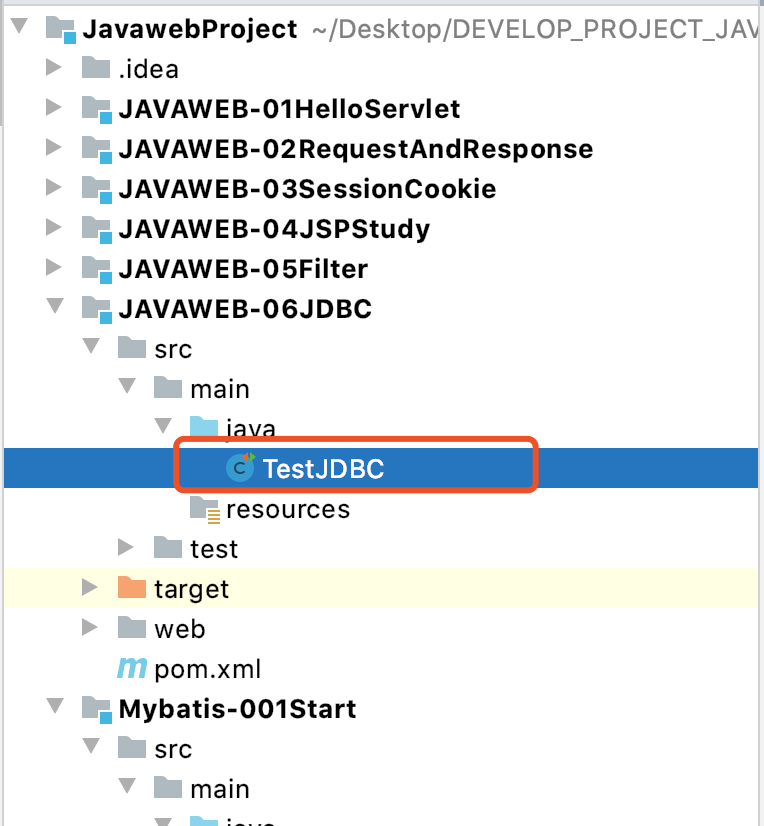
Task: Click the Maven icon next to pom.xml
Action: click(132, 668)
